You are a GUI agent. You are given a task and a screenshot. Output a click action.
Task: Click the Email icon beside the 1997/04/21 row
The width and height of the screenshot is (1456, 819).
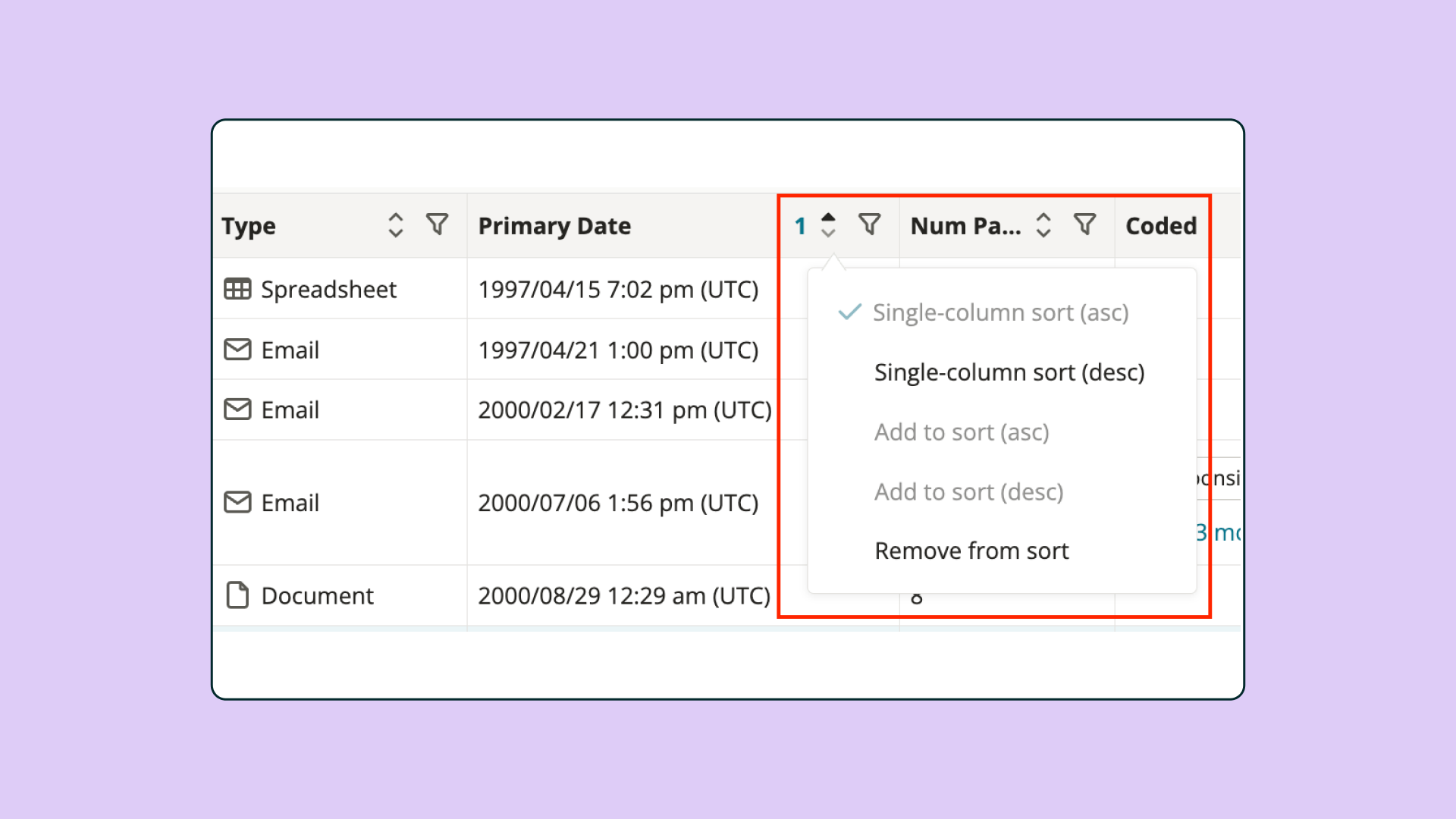pos(237,350)
